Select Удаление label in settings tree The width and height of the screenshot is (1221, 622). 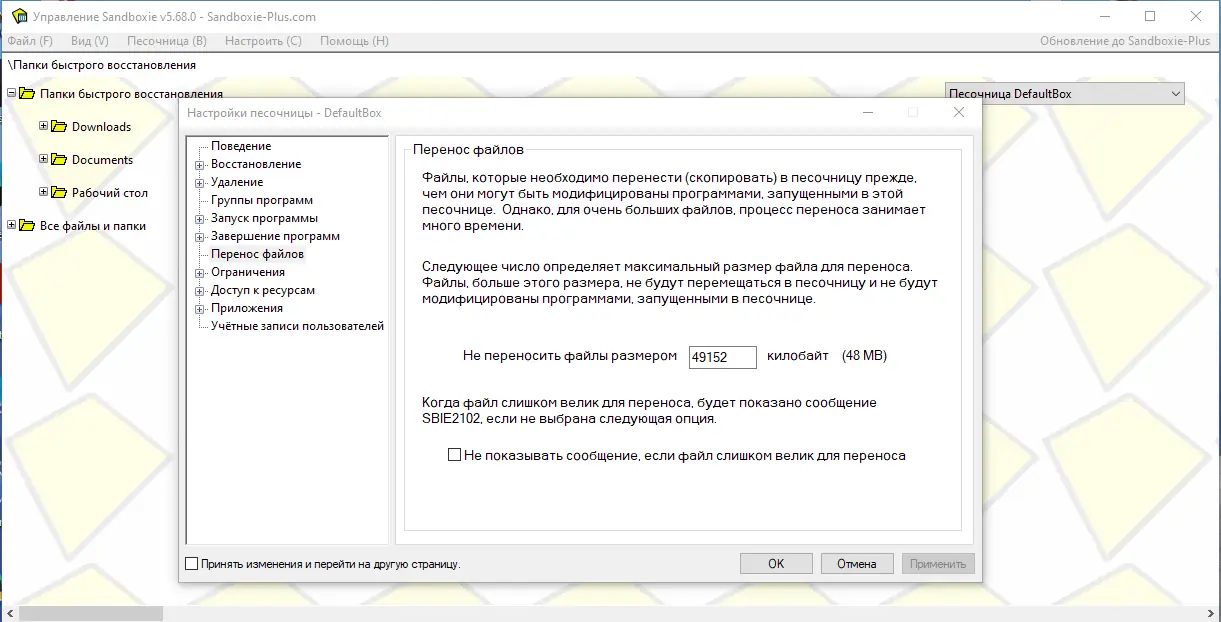coord(237,182)
